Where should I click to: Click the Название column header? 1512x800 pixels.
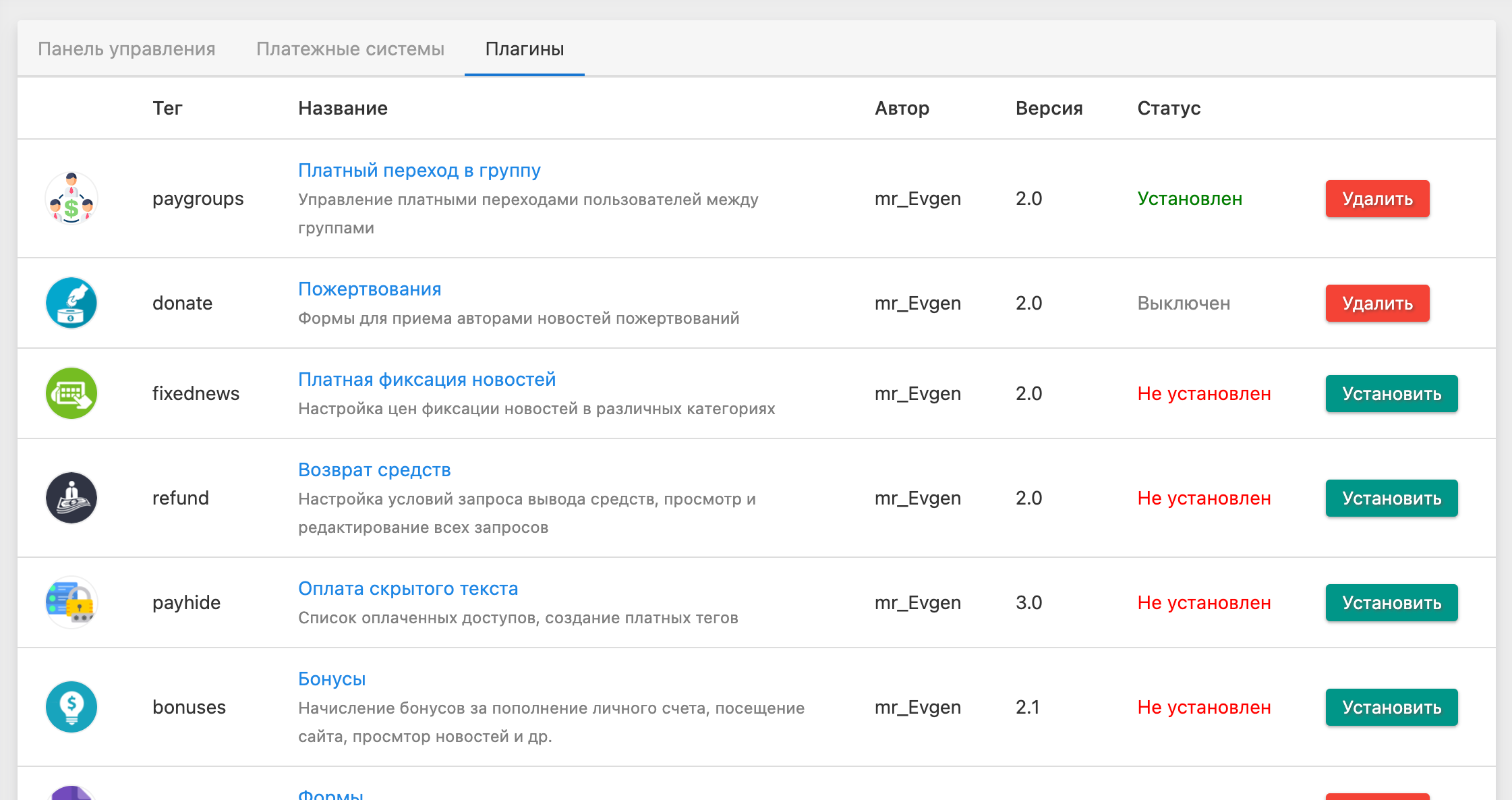[x=343, y=108]
